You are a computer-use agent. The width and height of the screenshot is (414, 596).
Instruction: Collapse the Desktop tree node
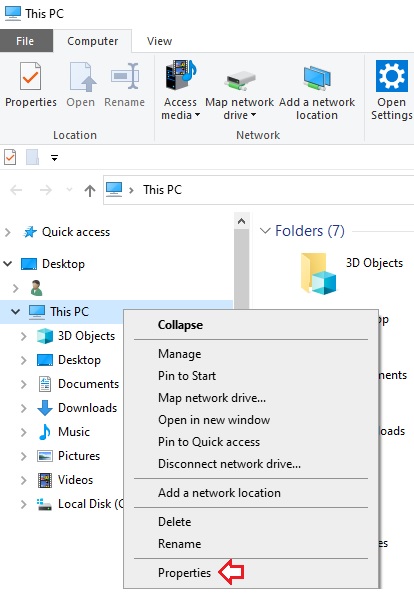point(8,263)
